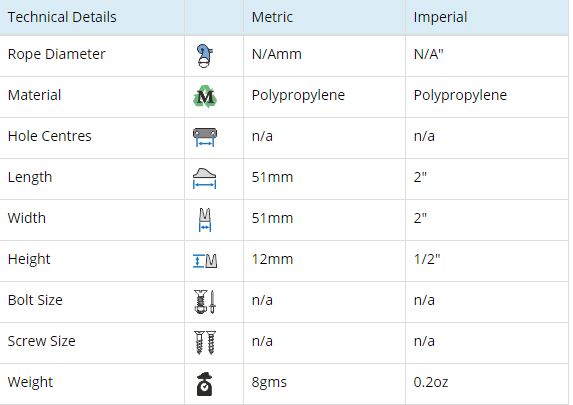The height and width of the screenshot is (405, 573).
Task: Click the green Material recycling icon
Action: [x=205, y=97]
